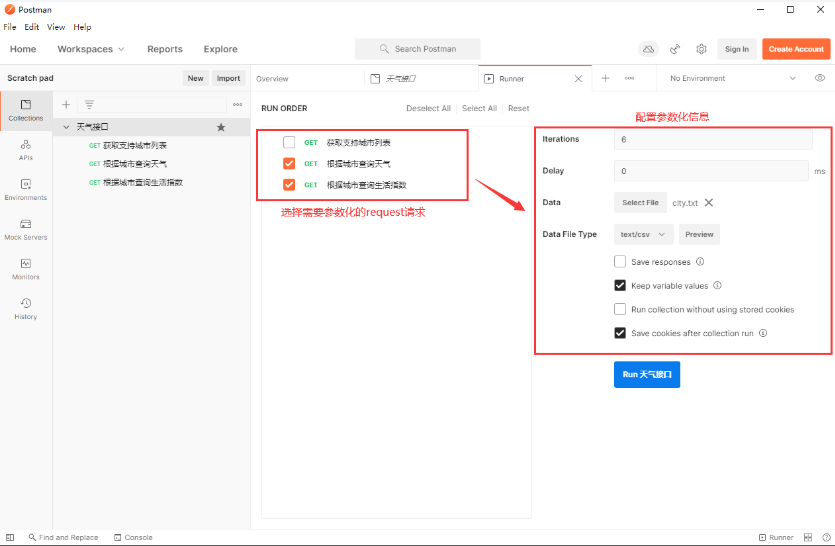Uncheck the 根据城市查询生活指数 request checkbox
This screenshot has height=546, width=835.
click(x=289, y=185)
